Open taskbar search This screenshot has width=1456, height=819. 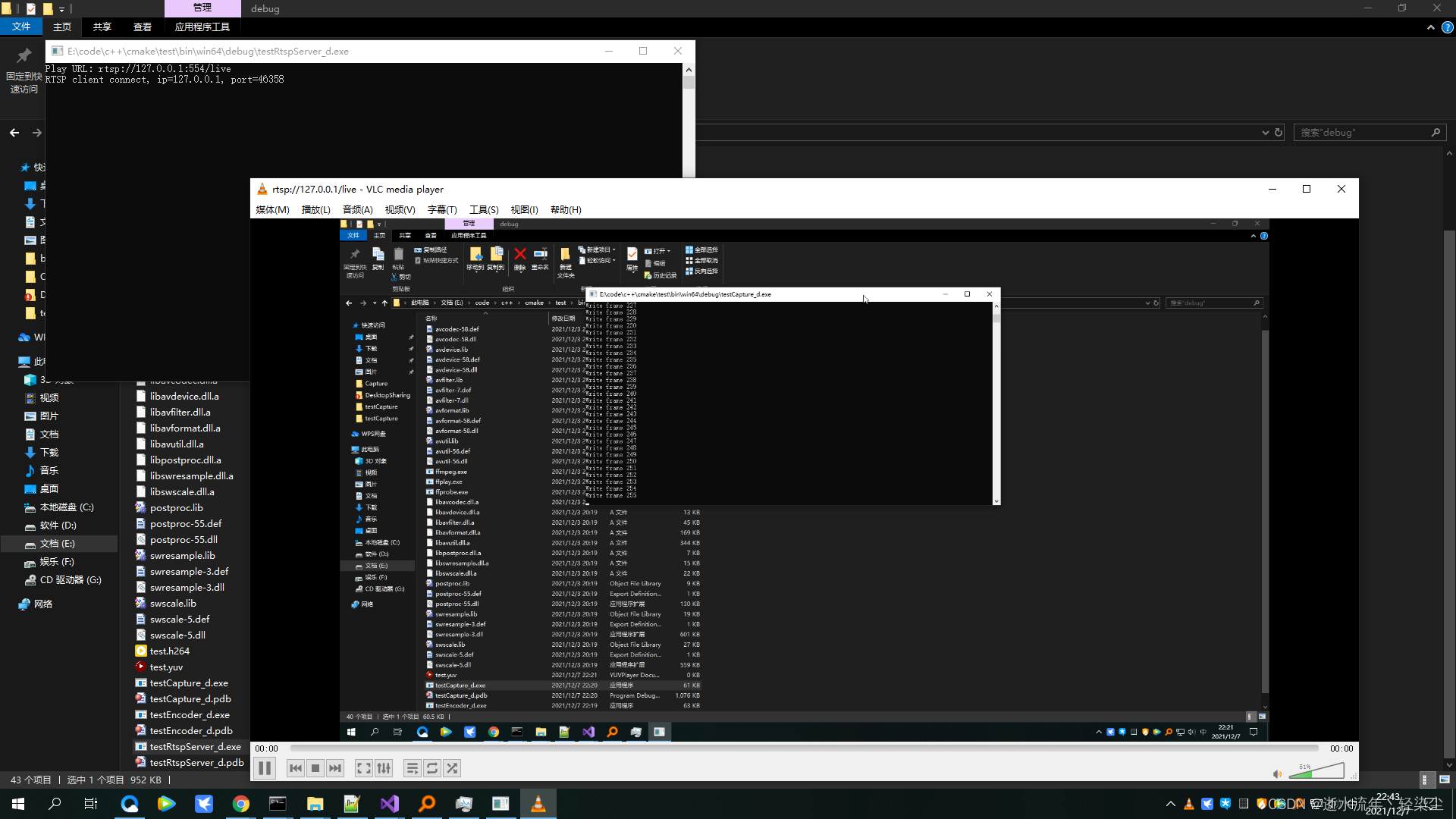point(55,804)
